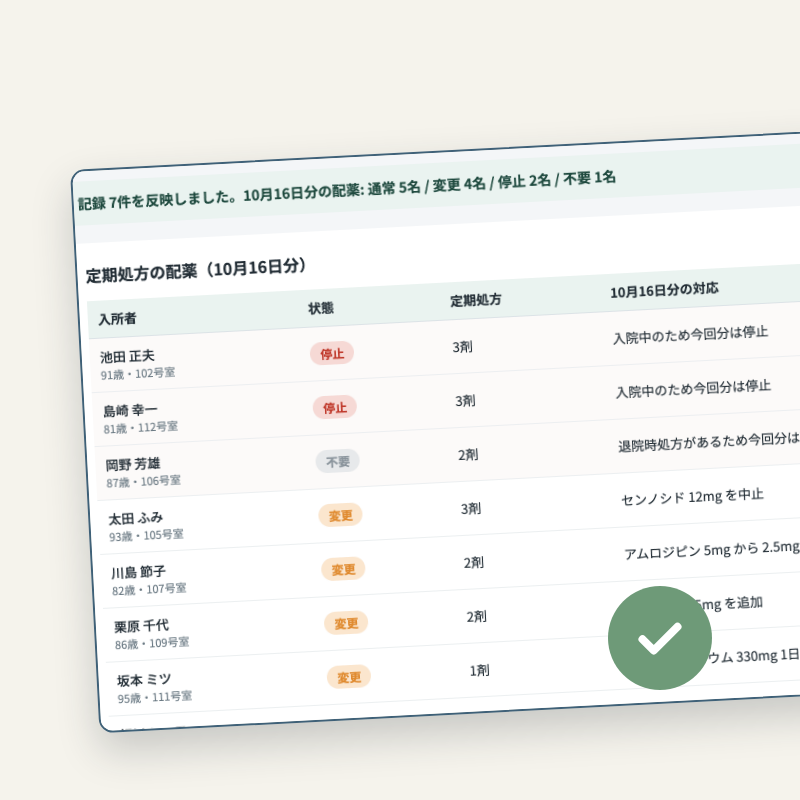Click 2剤 in 岡野 芳雄 row
The image size is (800, 800).
pos(468,455)
